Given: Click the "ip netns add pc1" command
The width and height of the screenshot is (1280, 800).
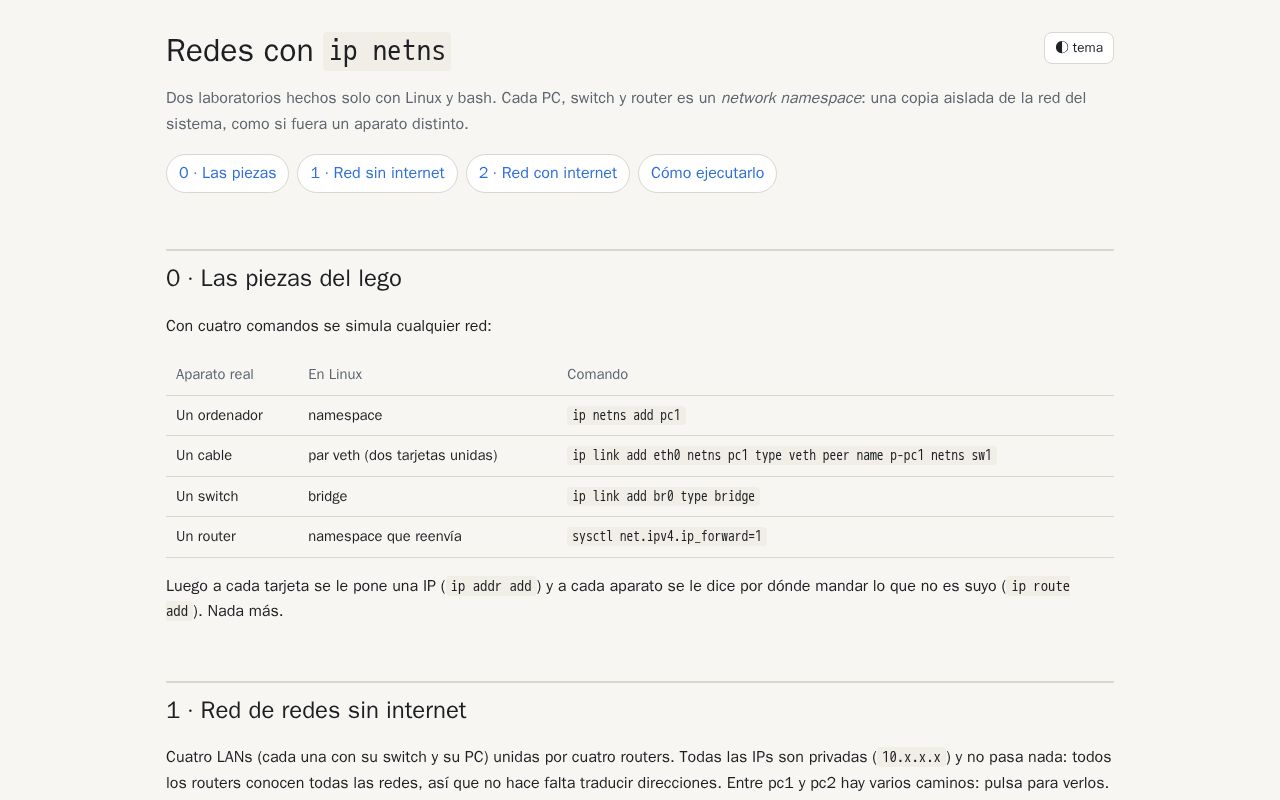Looking at the screenshot, I should pyautogui.click(x=626, y=415).
